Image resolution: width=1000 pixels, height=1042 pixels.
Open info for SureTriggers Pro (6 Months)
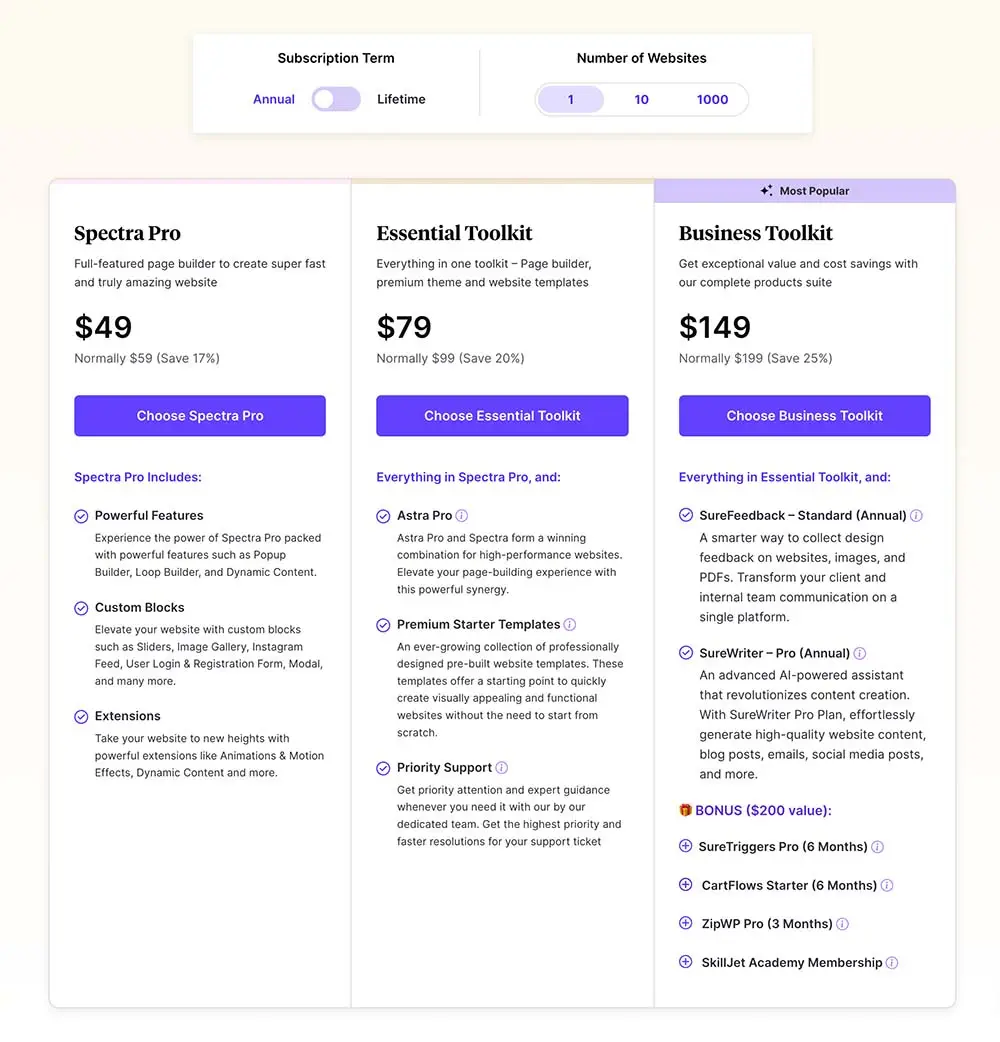coord(878,847)
